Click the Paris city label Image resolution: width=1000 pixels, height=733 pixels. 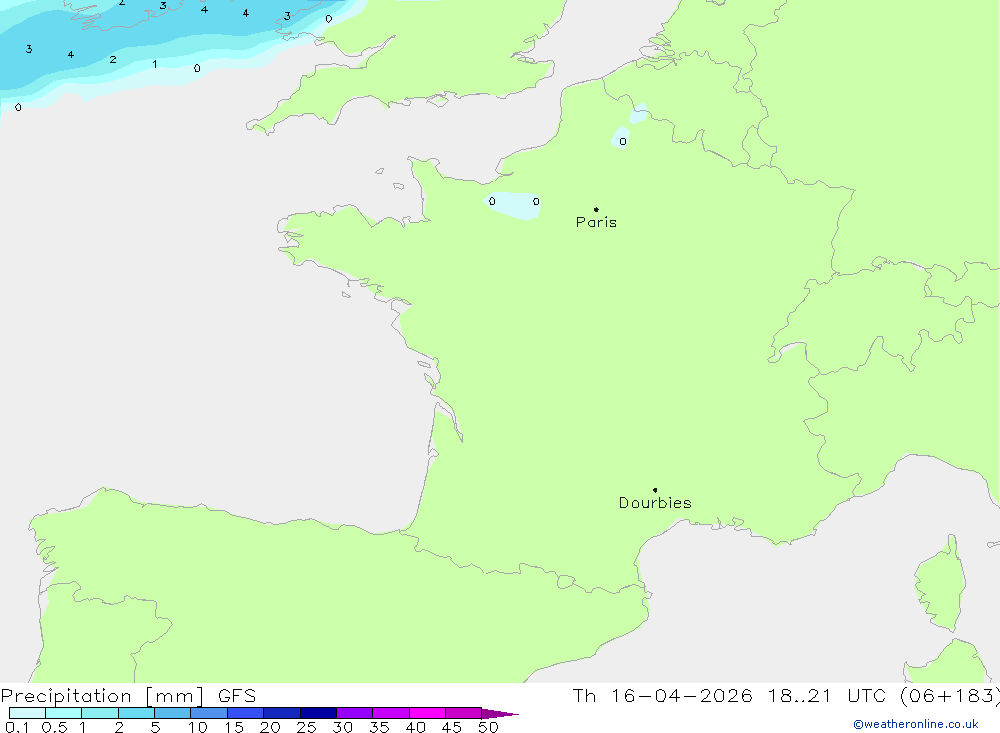pos(596,222)
